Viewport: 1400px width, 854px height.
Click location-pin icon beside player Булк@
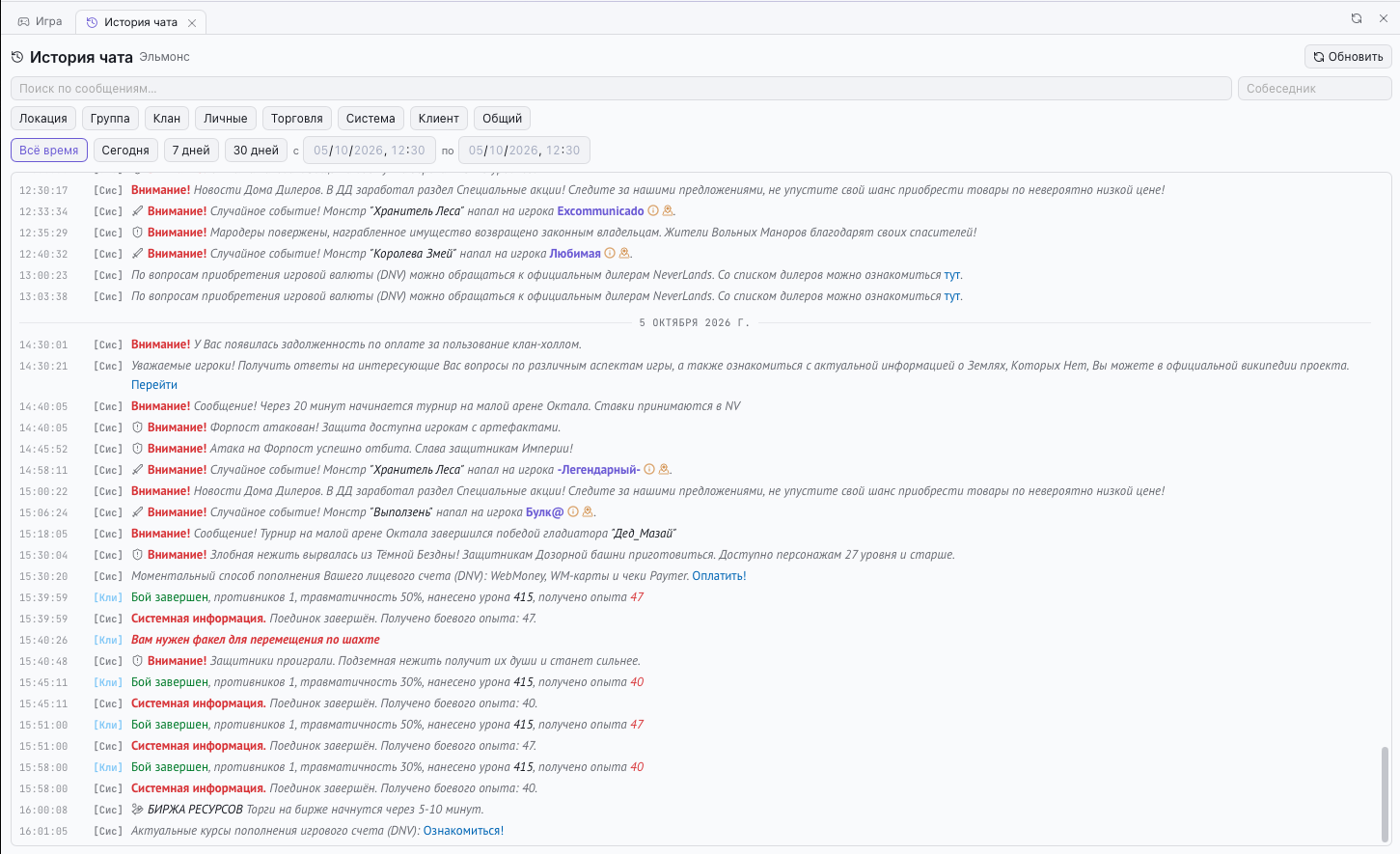tap(588, 512)
